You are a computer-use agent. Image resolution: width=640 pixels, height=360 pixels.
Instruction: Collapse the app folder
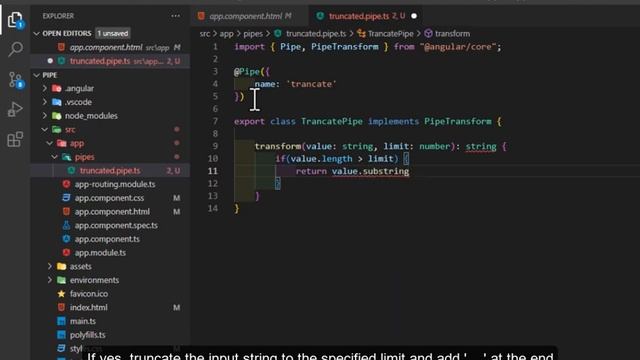(x=50, y=143)
